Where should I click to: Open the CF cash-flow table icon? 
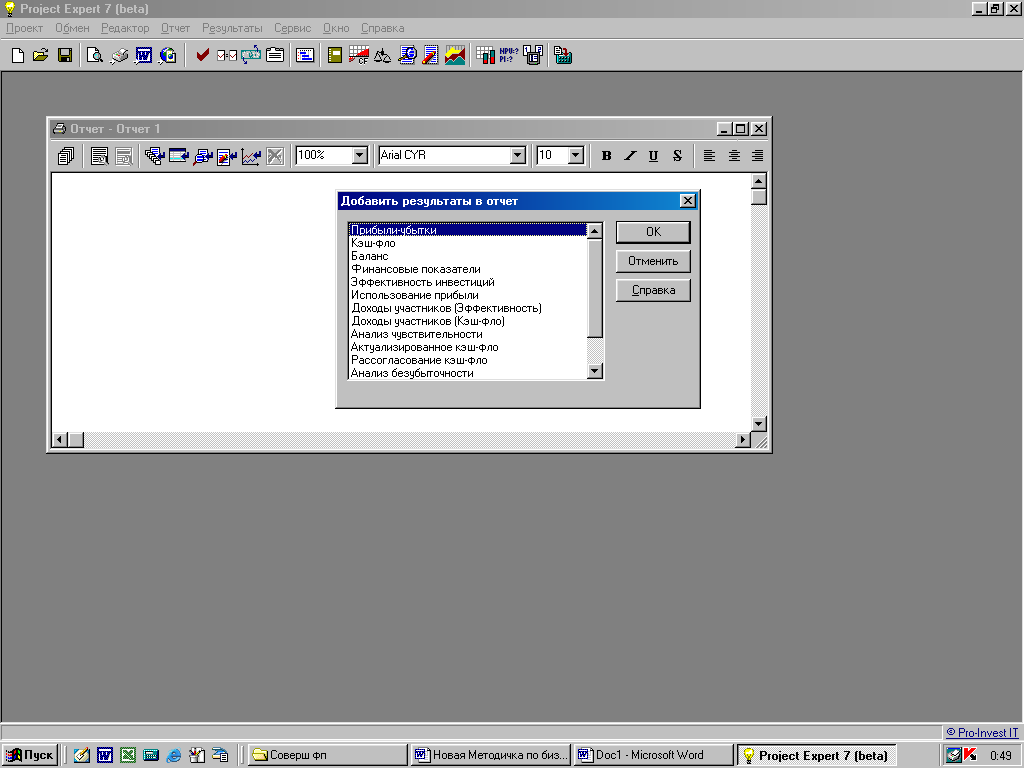click(x=359, y=56)
